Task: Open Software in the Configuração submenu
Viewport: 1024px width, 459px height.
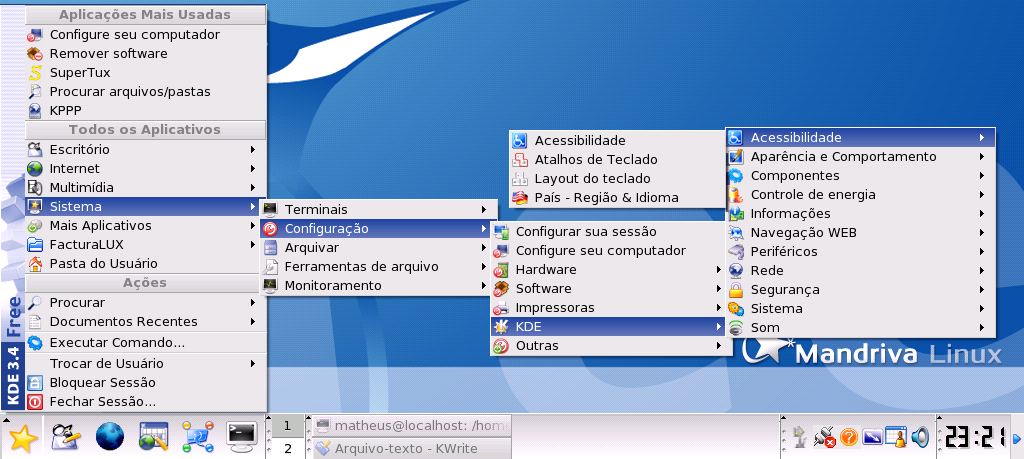Action: (609, 289)
